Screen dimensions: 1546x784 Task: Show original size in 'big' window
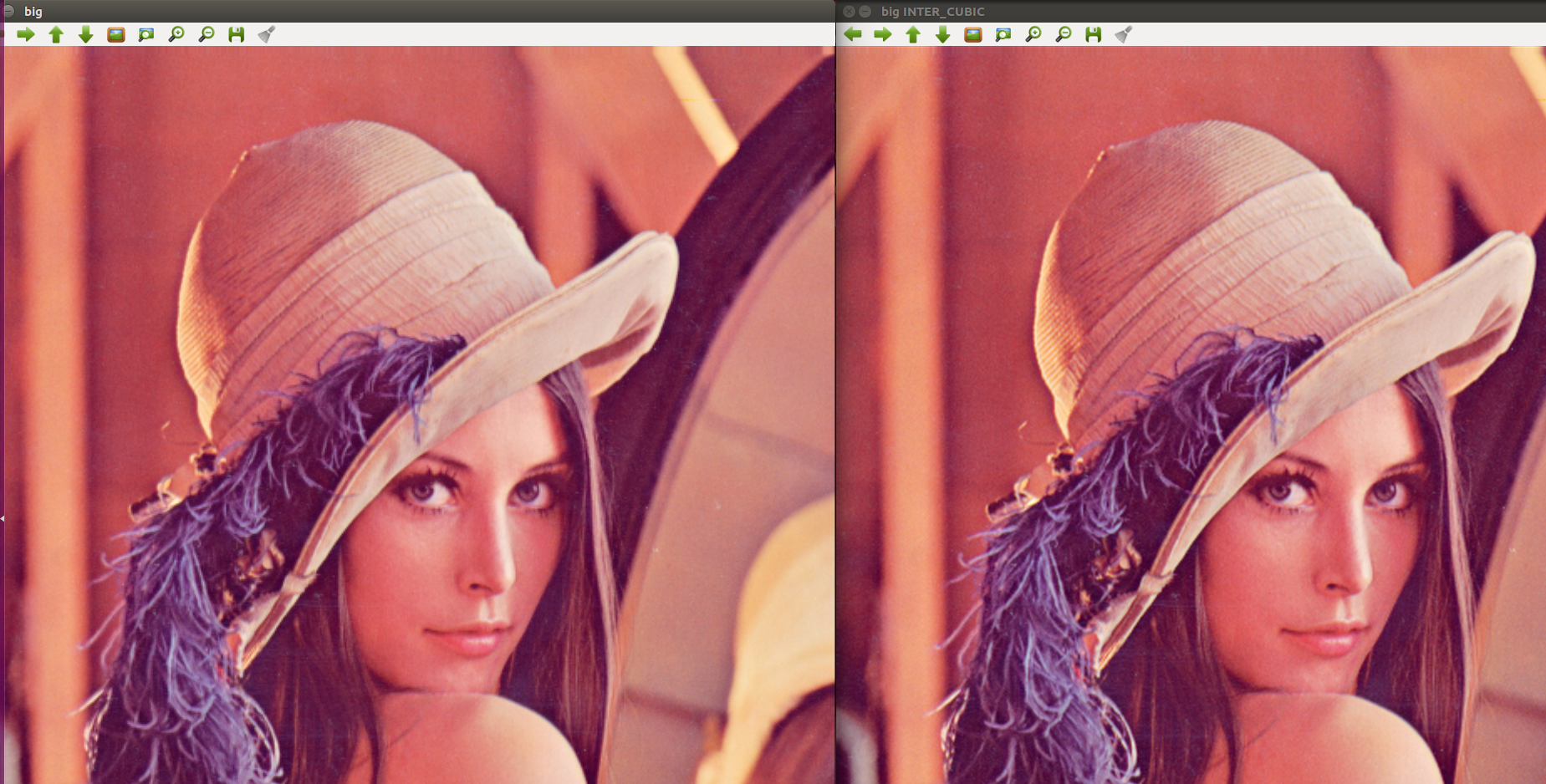click(116, 34)
